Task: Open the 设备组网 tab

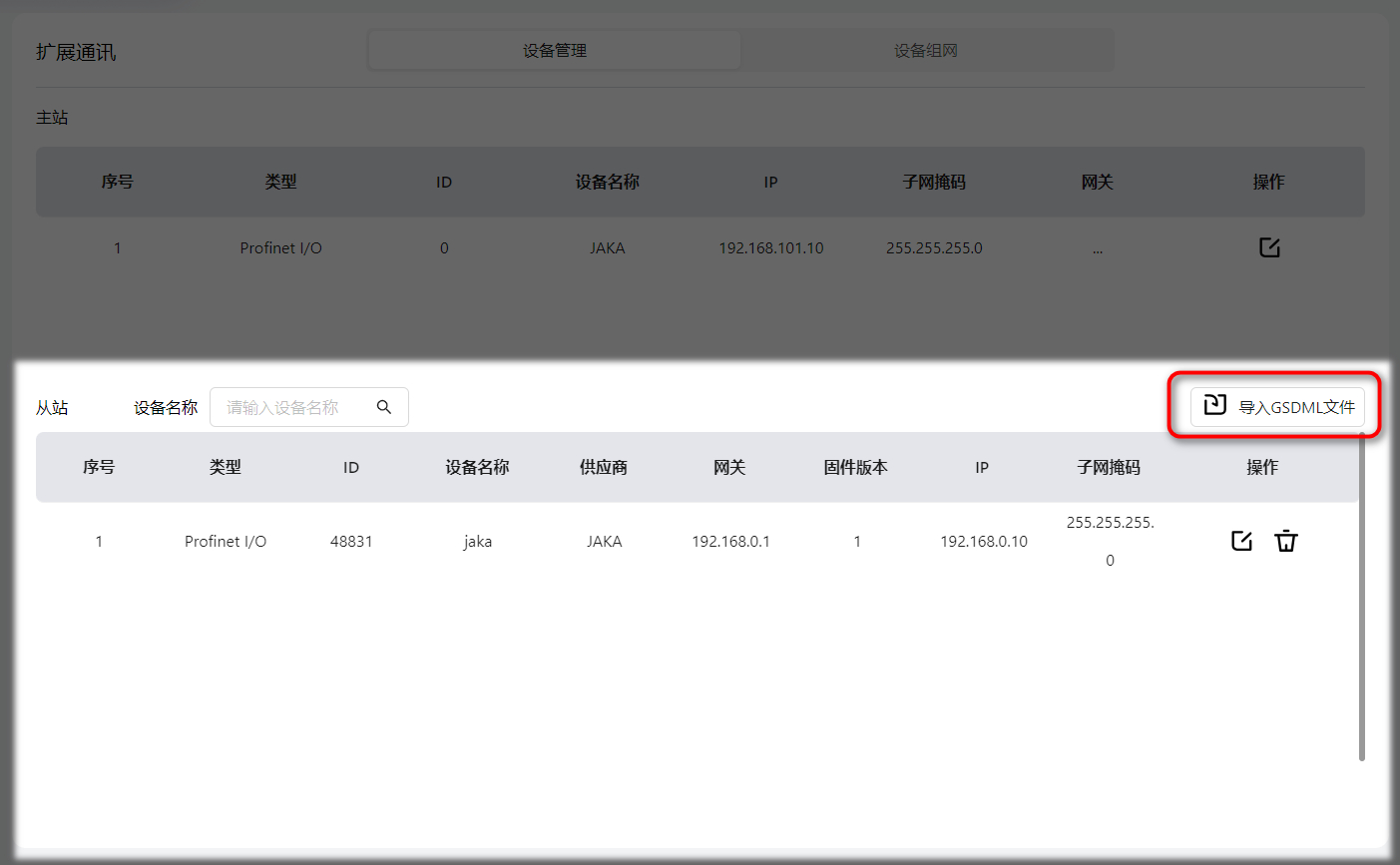Action: [x=925, y=51]
